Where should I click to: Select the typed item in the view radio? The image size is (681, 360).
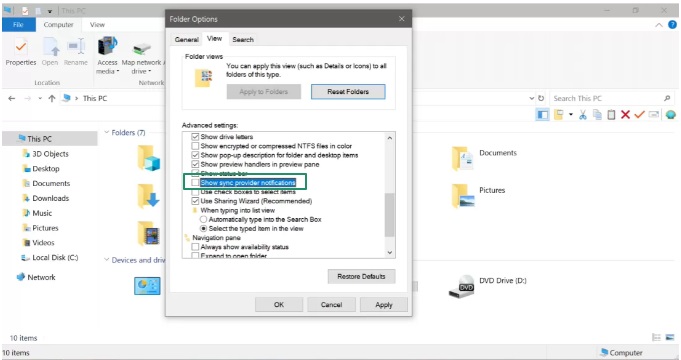(203, 228)
